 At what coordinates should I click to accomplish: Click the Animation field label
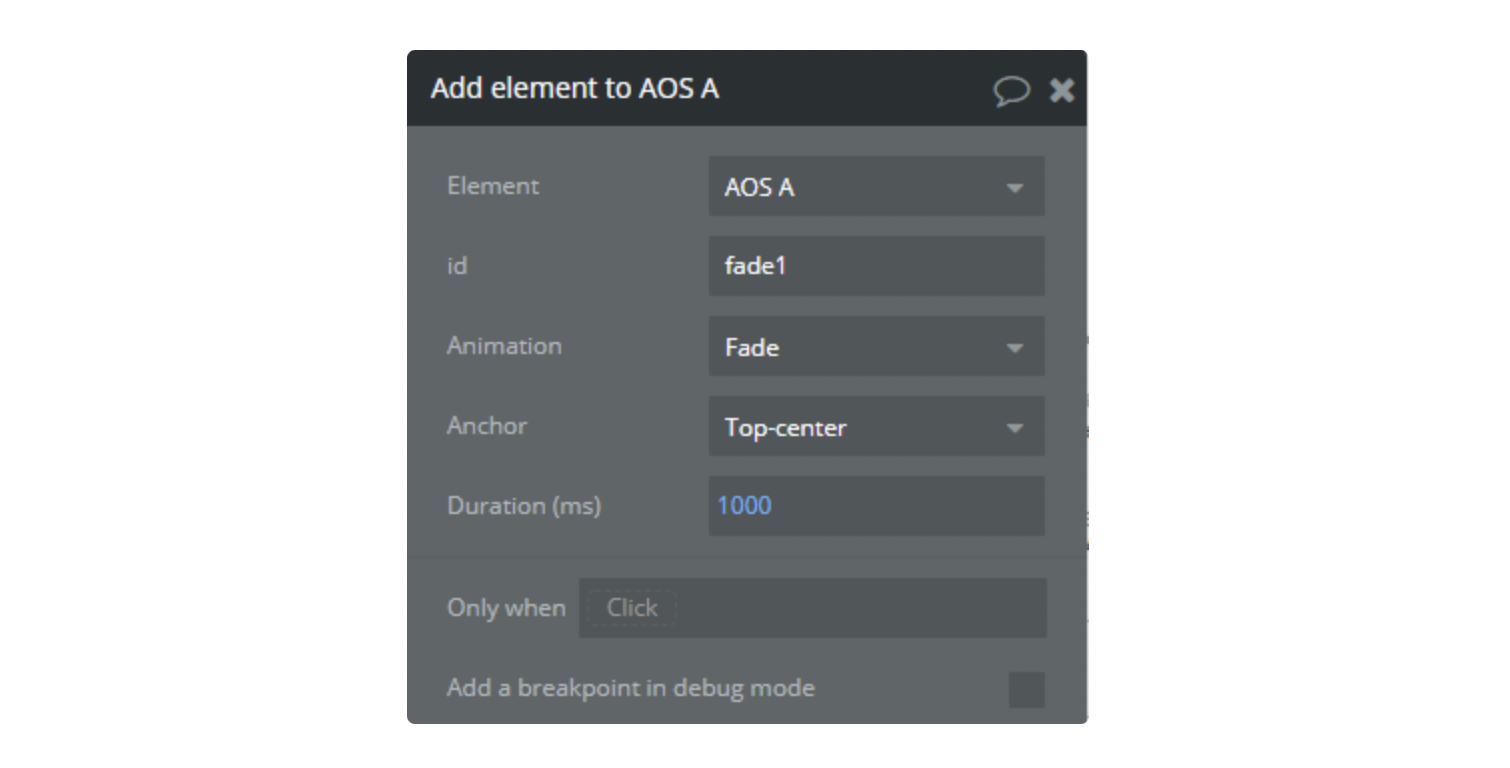(x=504, y=346)
